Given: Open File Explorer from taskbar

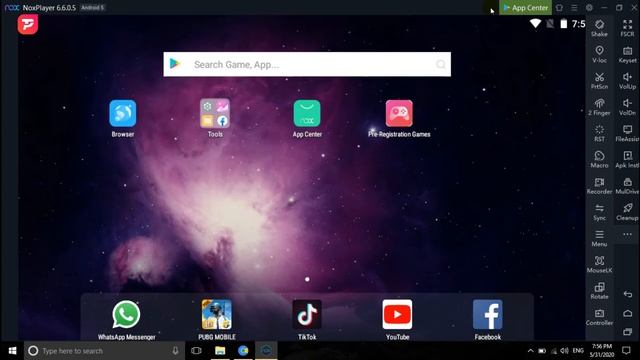Looking at the screenshot, I should coord(220,351).
